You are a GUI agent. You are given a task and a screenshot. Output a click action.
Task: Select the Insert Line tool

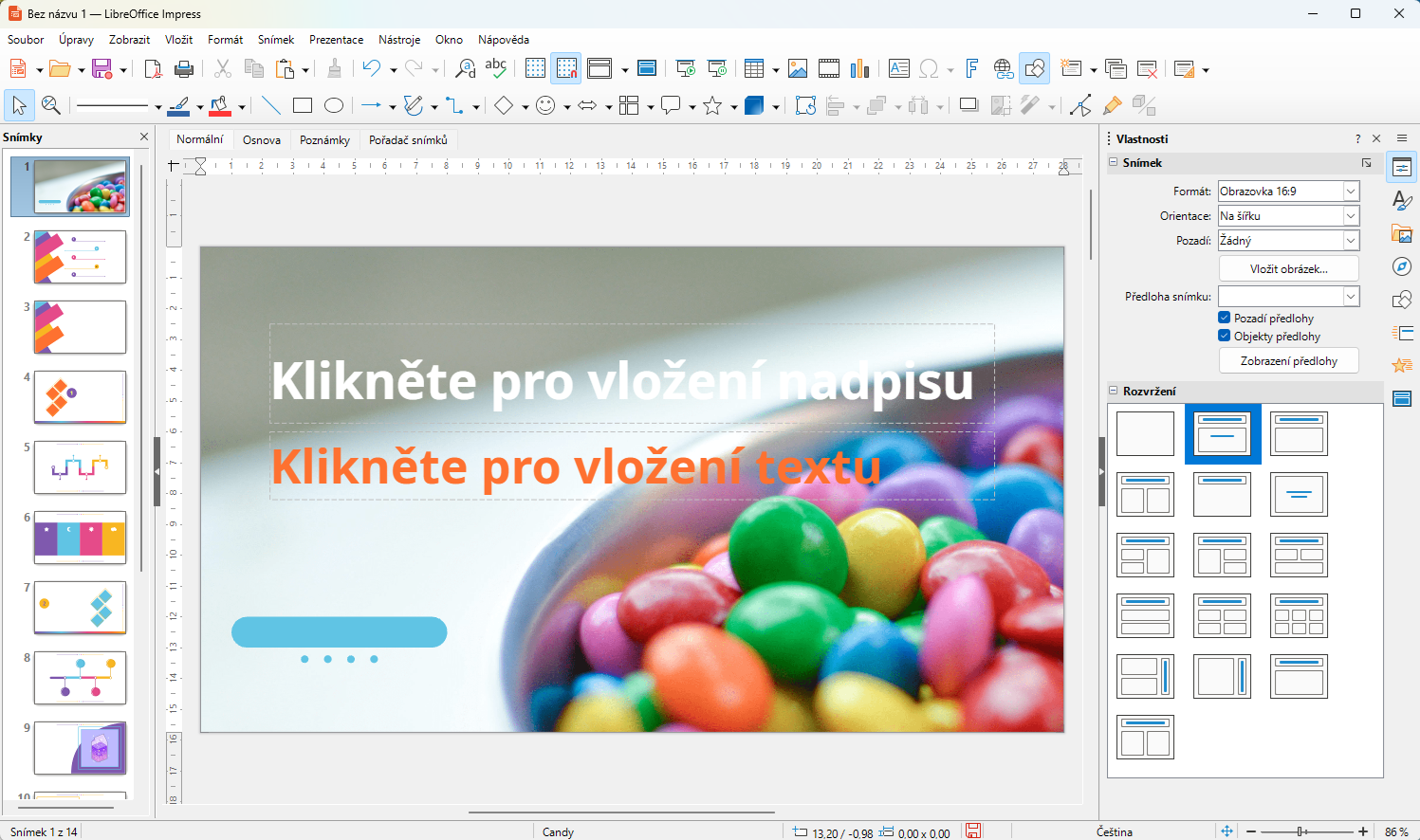[x=271, y=105]
